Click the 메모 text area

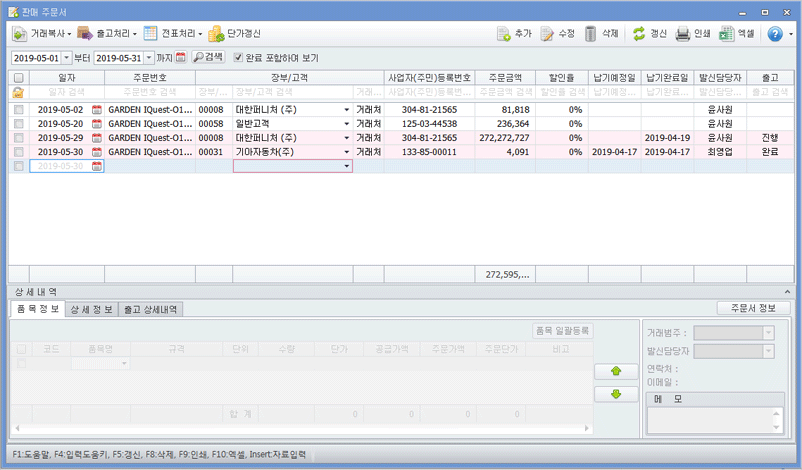716,419
